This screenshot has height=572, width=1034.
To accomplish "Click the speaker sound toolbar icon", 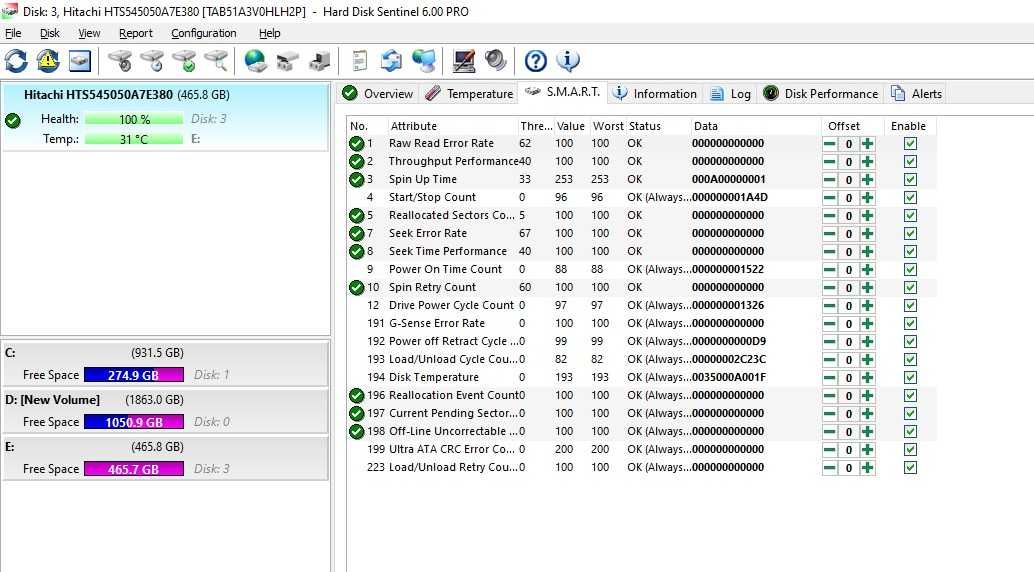I will 495,61.
